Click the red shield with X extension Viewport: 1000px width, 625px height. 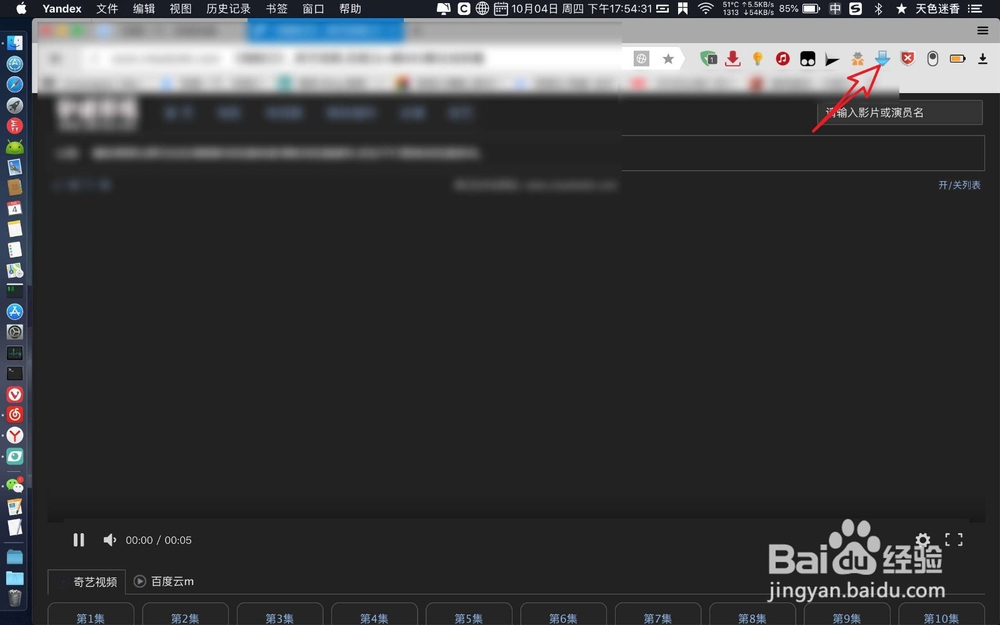908,59
